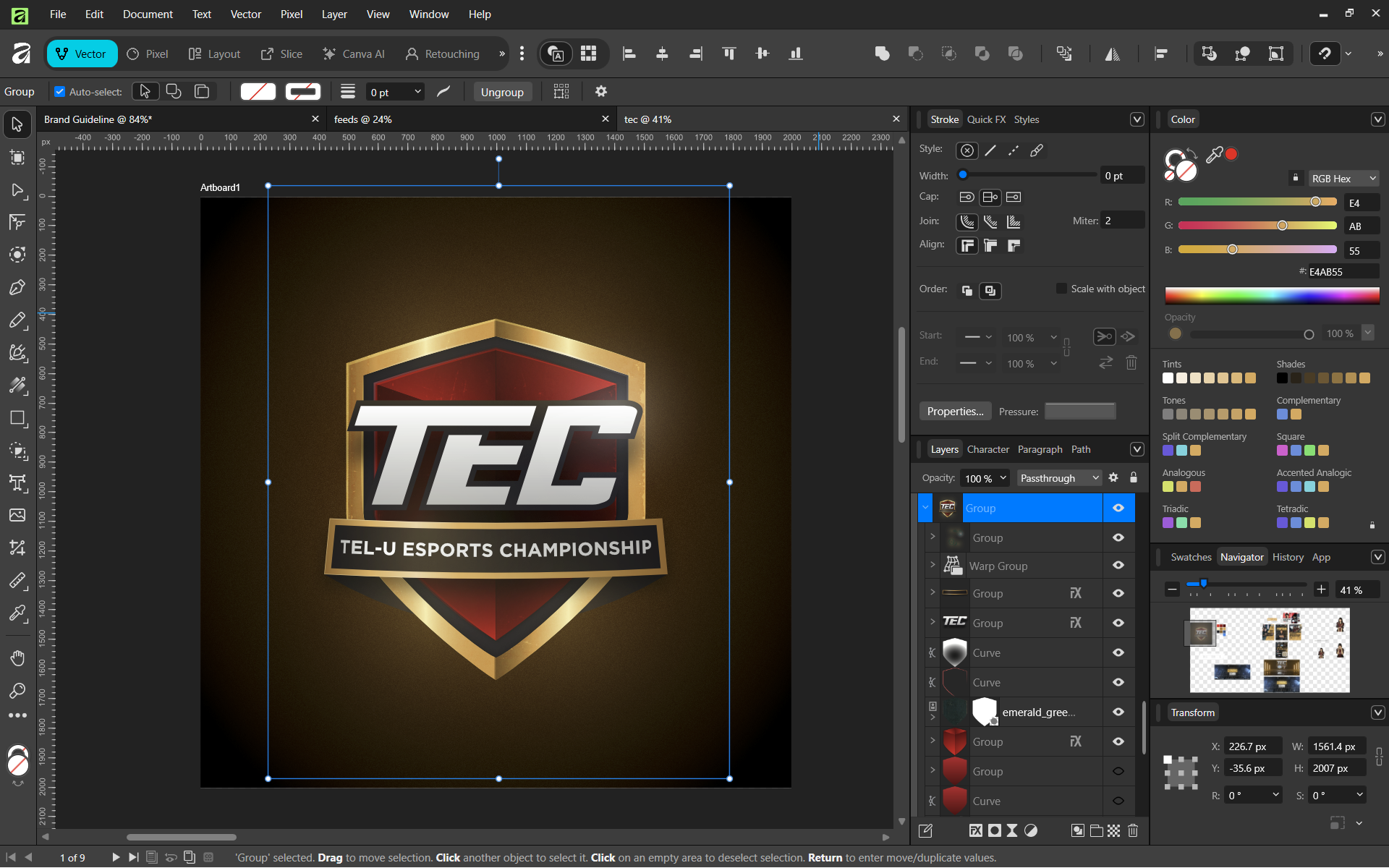1389x868 pixels.
Task: Switch to the Pixel studio tab
Action: click(148, 54)
